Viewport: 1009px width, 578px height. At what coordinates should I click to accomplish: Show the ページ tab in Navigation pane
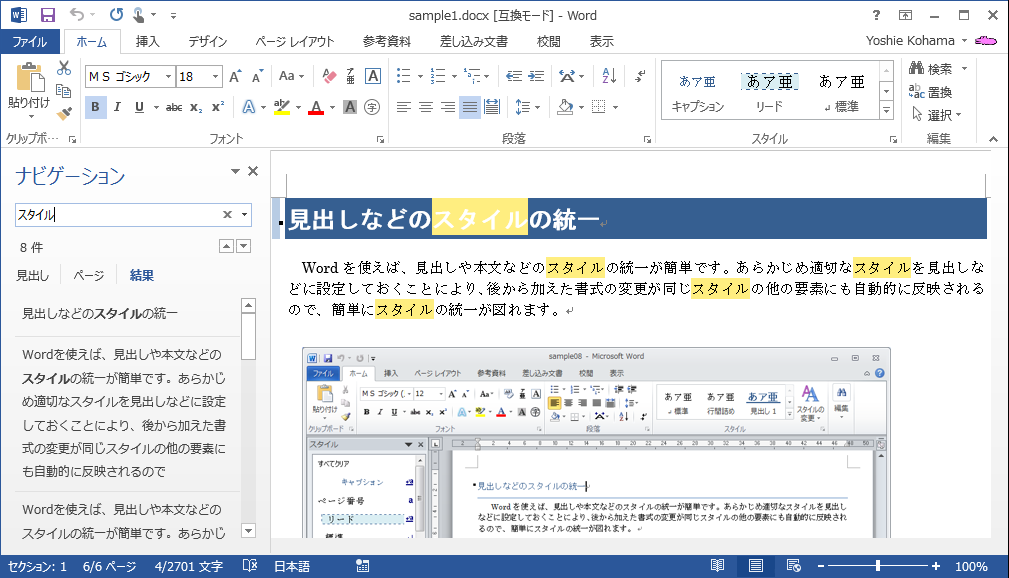click(88, 275)
